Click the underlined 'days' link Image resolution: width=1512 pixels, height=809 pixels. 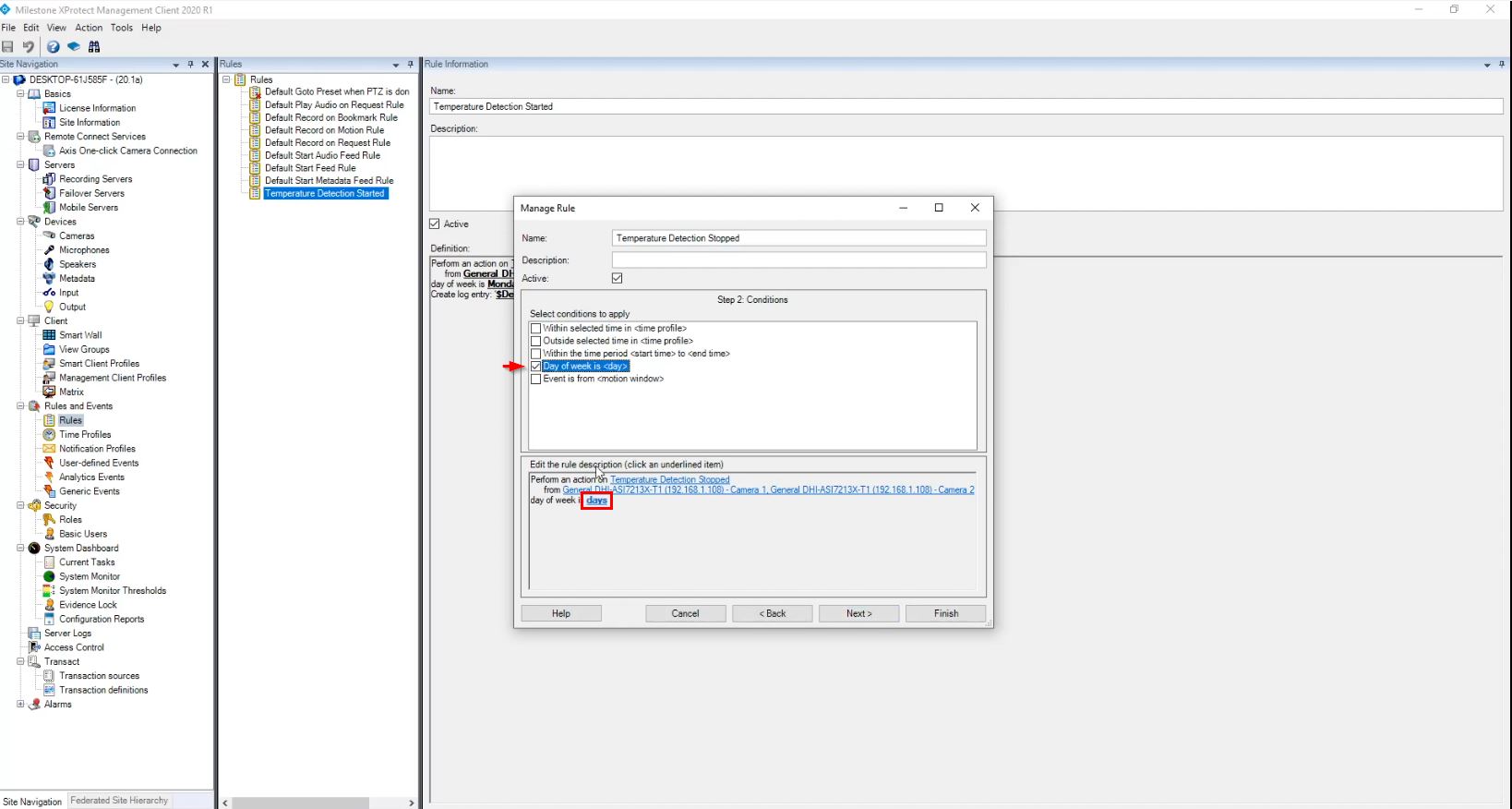(x=597, y=501)
